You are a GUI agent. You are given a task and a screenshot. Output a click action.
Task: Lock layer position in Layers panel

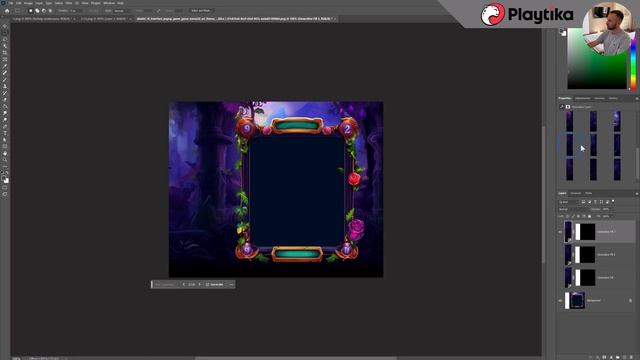pyautogui.click(x=578, y=216)
